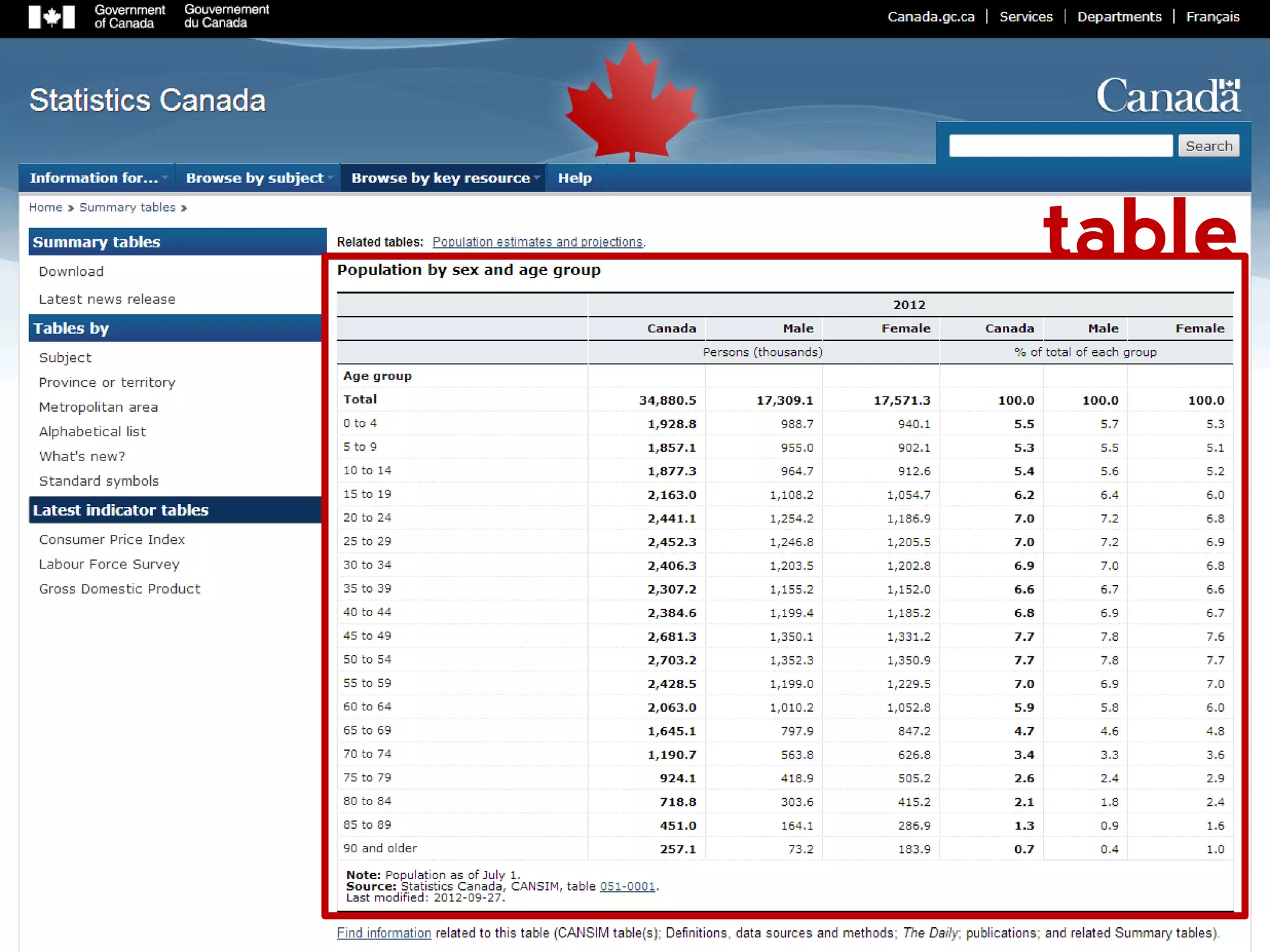This screenshot has width=1270, height=952.
Task: Click the Summary tables breadcrumb link
Action: click(127, 208)
